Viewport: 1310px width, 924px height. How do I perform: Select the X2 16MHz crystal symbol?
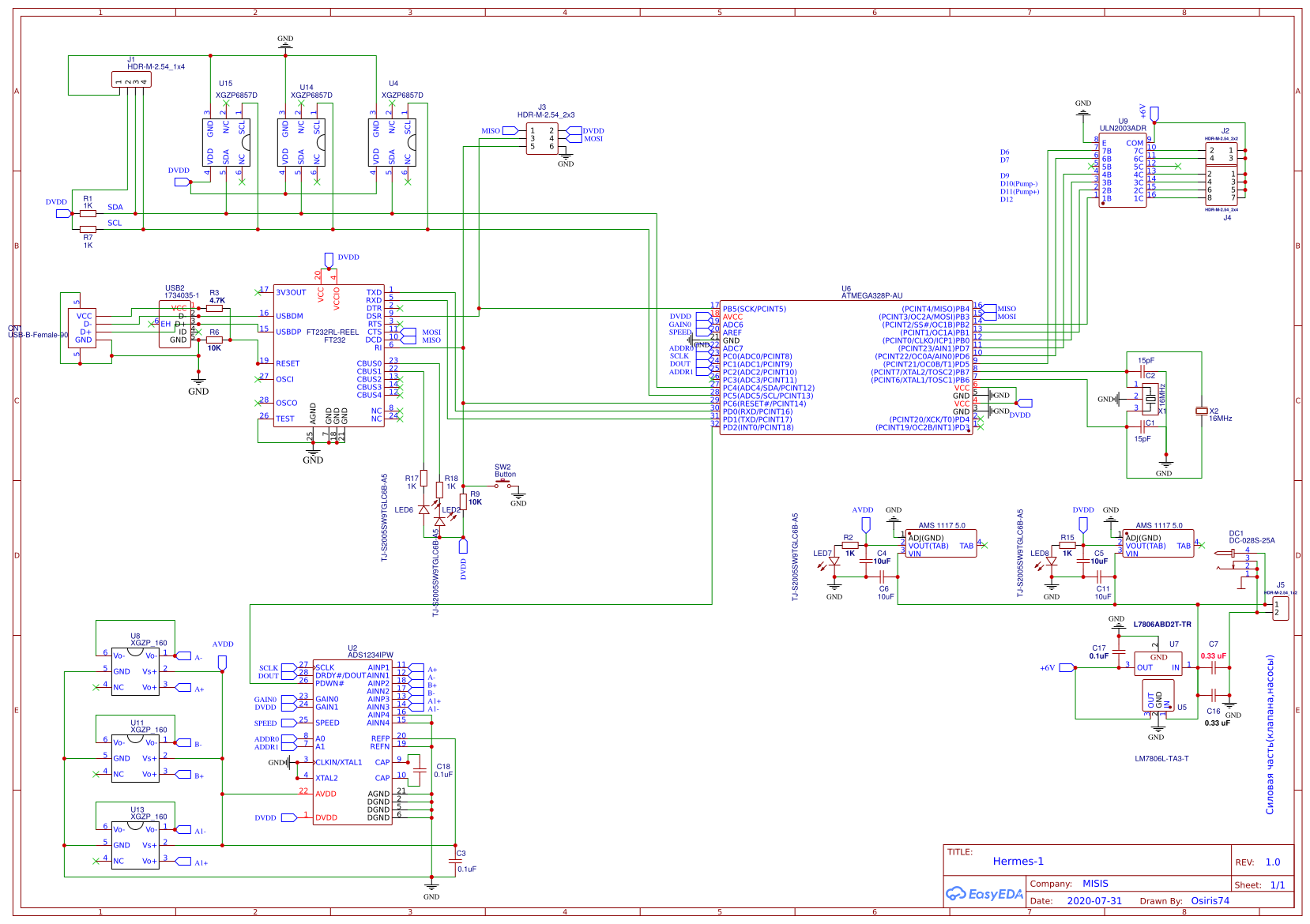tap(1201, 411)
